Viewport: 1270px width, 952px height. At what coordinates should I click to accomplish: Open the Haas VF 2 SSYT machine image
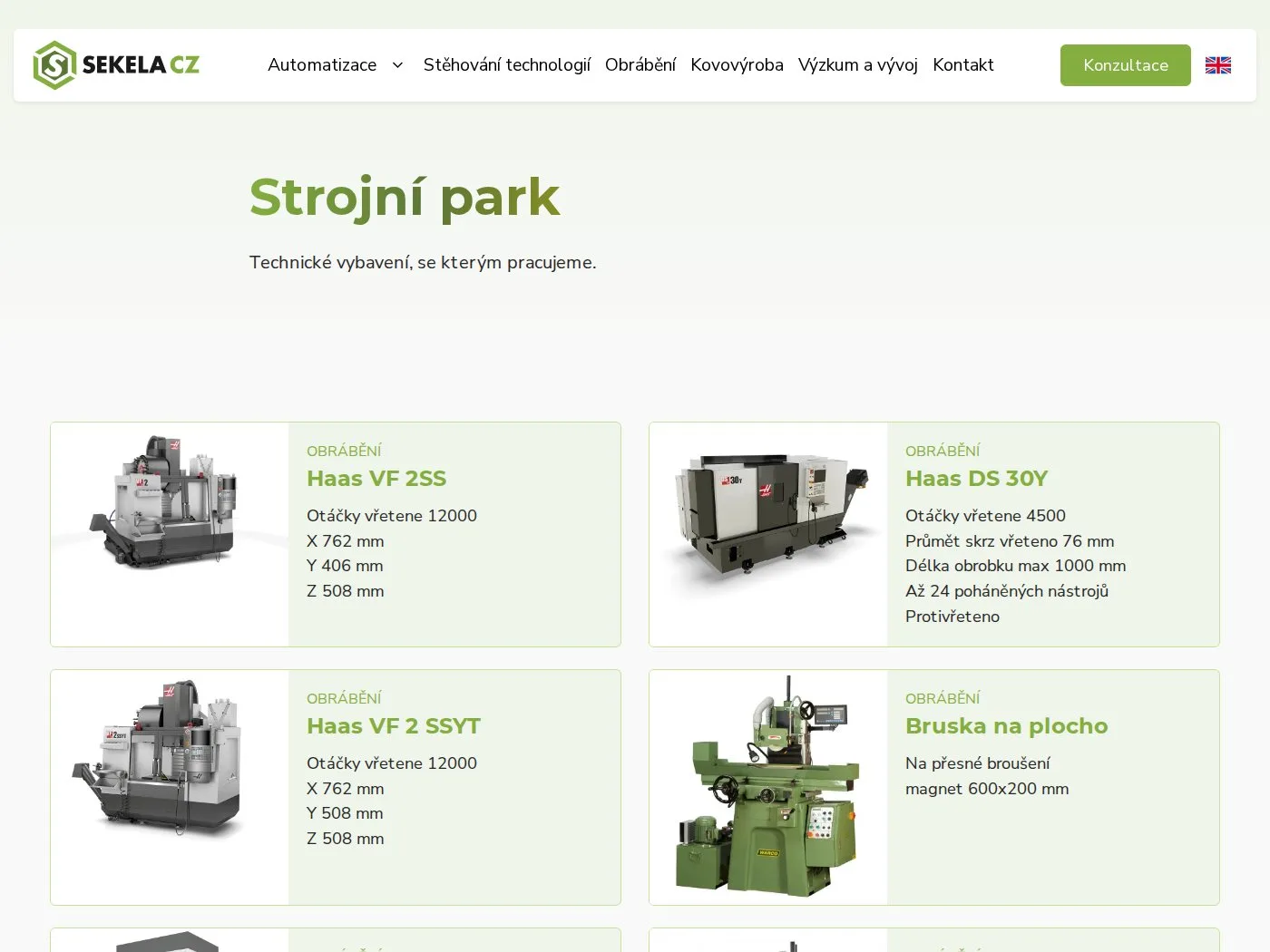coord(170,787)
